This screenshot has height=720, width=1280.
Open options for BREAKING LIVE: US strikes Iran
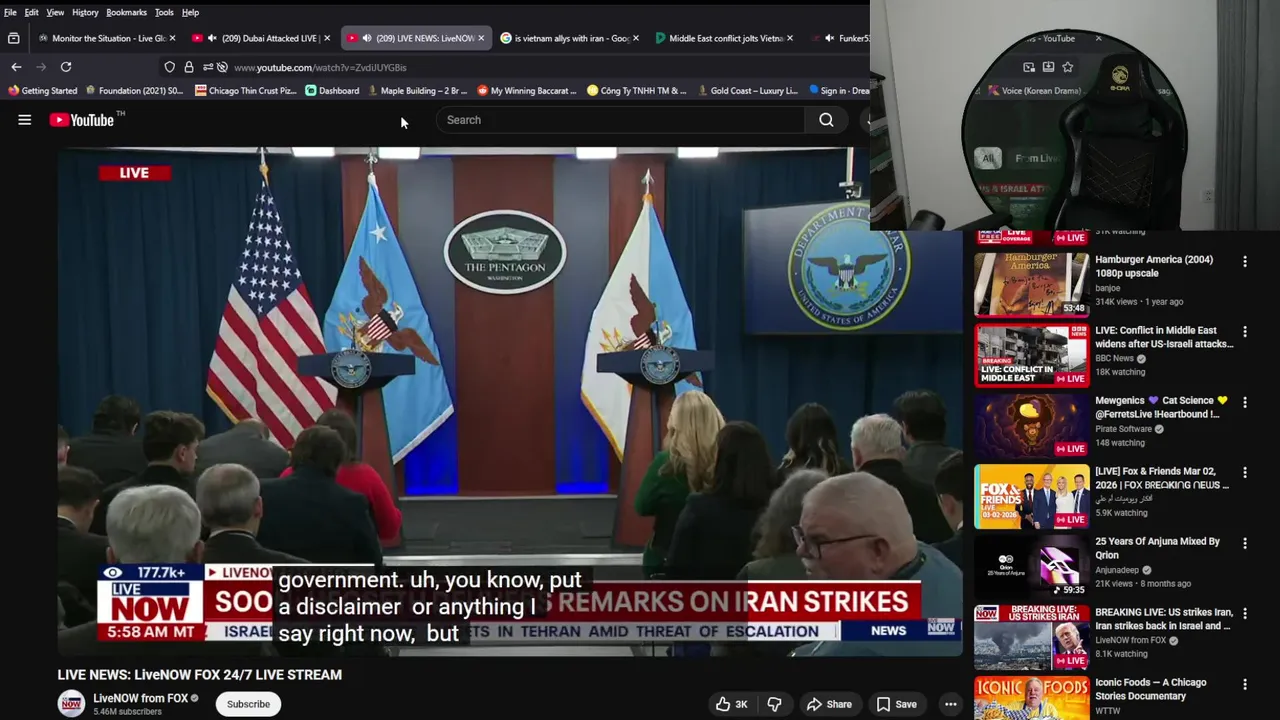tap(1245, 614)
